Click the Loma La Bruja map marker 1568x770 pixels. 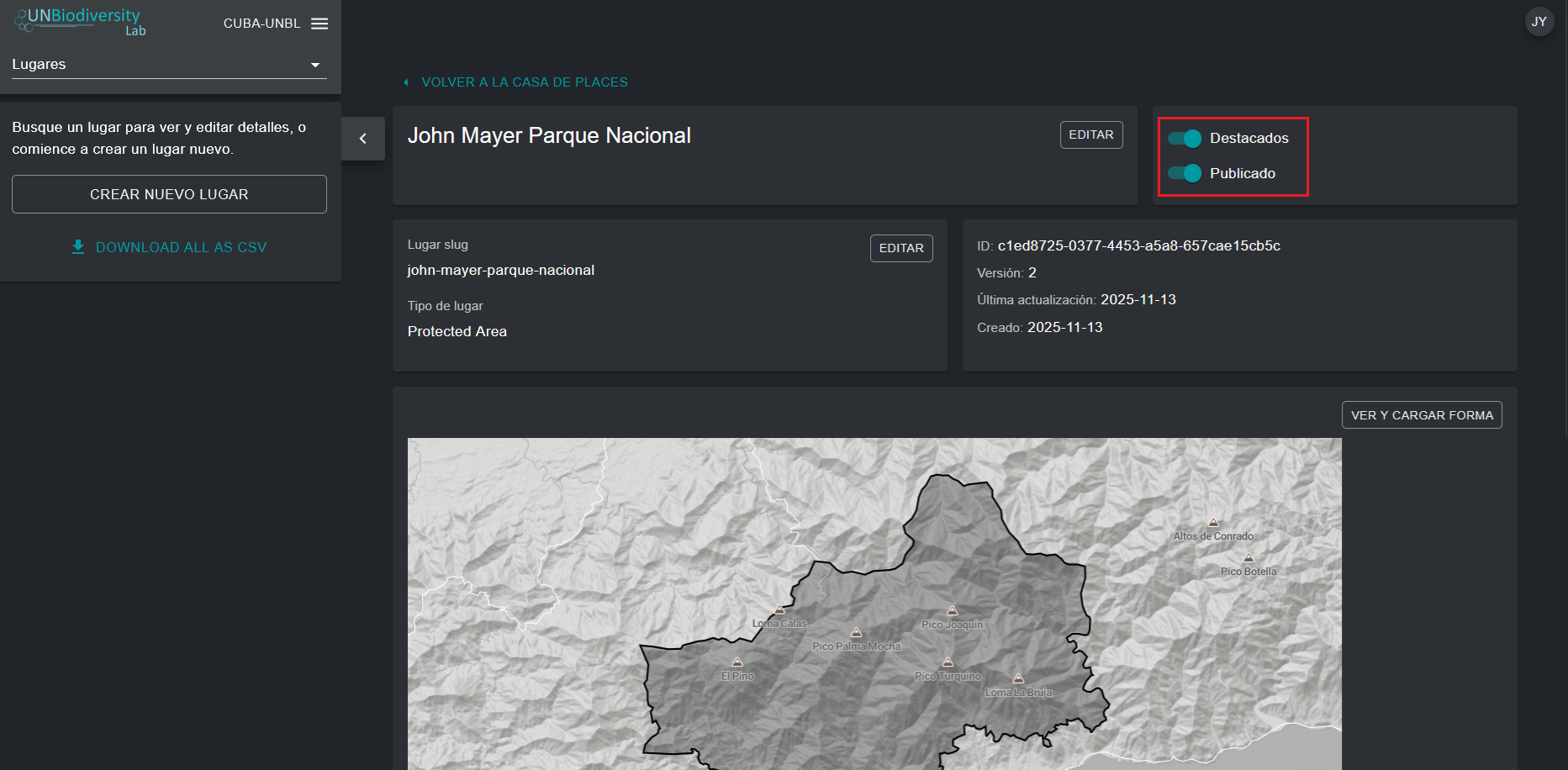coord(1018,678)
